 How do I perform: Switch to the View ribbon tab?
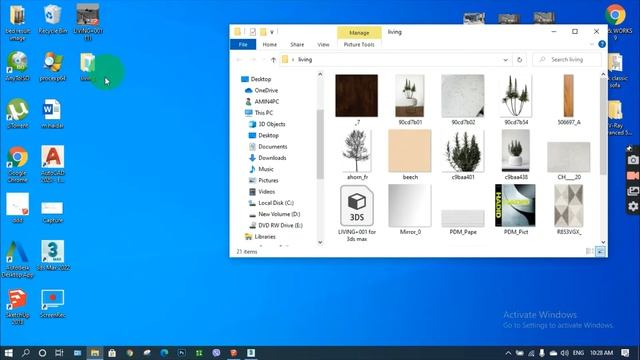323,44
